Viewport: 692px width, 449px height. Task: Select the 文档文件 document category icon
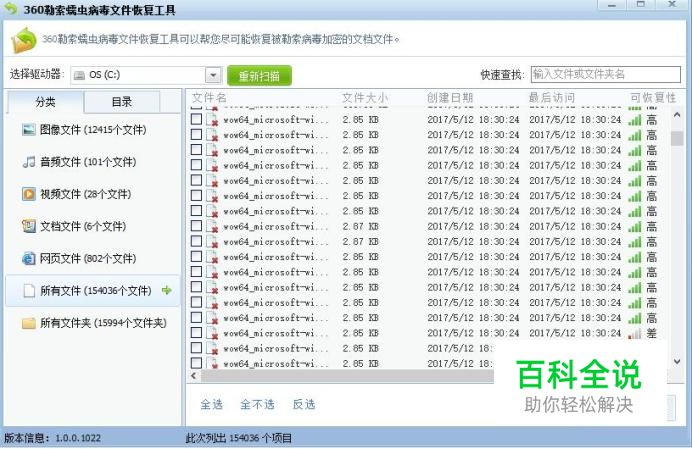click(x=29, y=226)
